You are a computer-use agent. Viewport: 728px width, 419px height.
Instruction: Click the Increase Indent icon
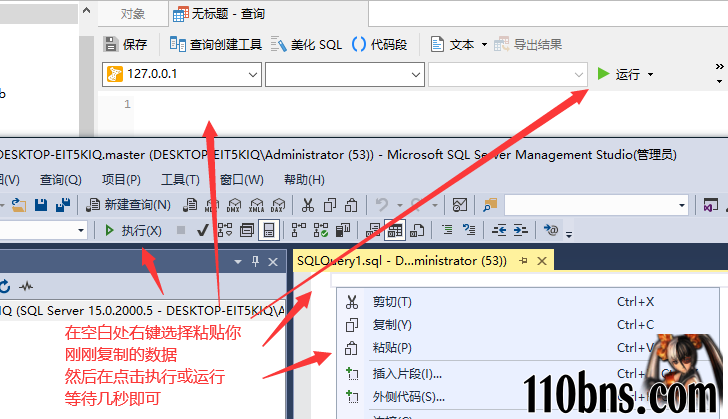coord(521,230)
